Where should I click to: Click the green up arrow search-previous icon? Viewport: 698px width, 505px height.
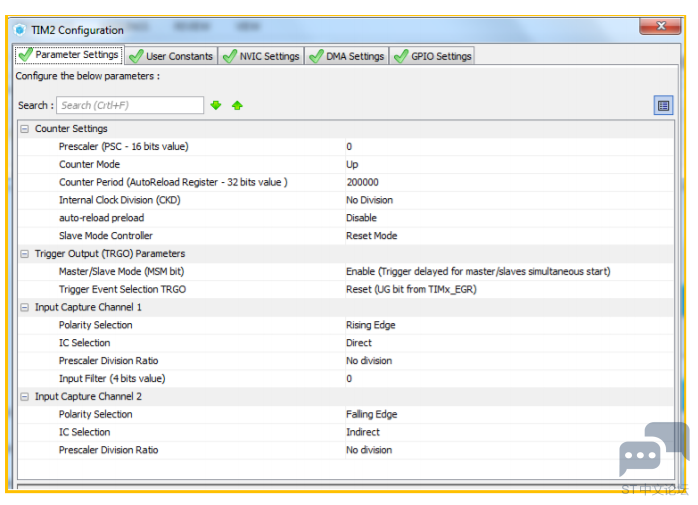(237, 106)
